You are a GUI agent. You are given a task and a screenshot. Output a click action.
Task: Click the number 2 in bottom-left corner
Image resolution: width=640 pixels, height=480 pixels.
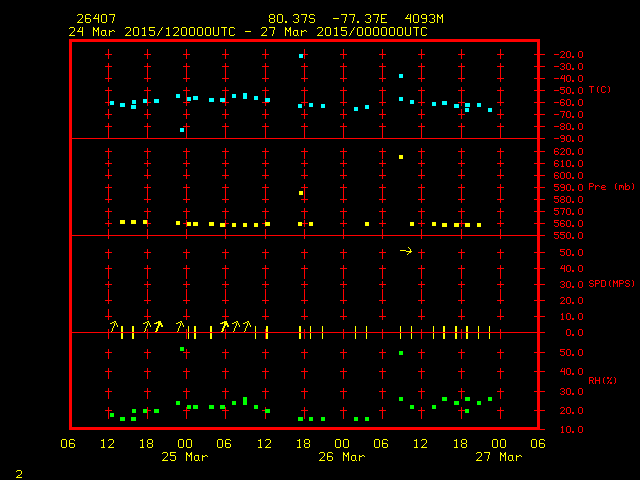click(x=18, y=471)
